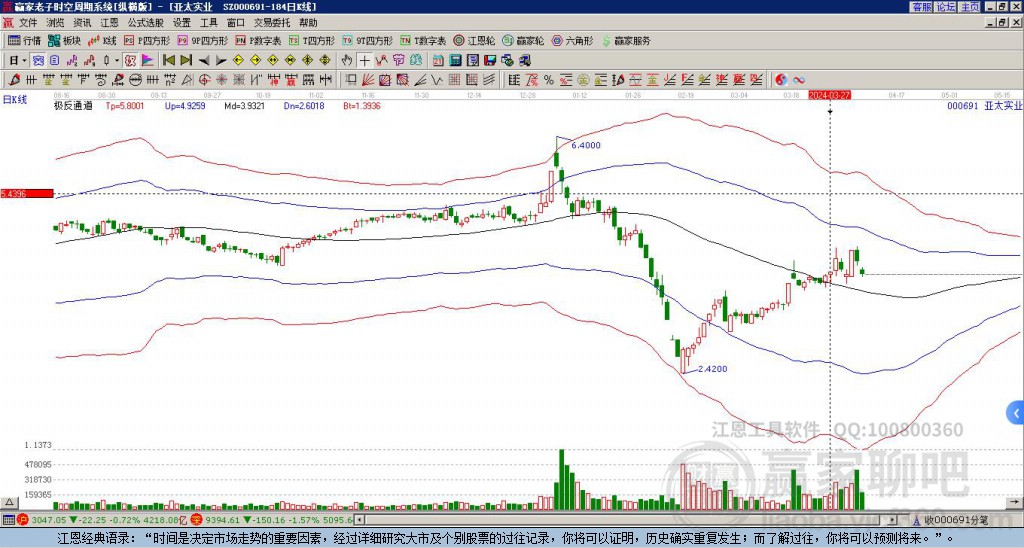1024x548 pixels.
Task: Collapse the side panel blue chevron
Action: tap(1016, 413)
